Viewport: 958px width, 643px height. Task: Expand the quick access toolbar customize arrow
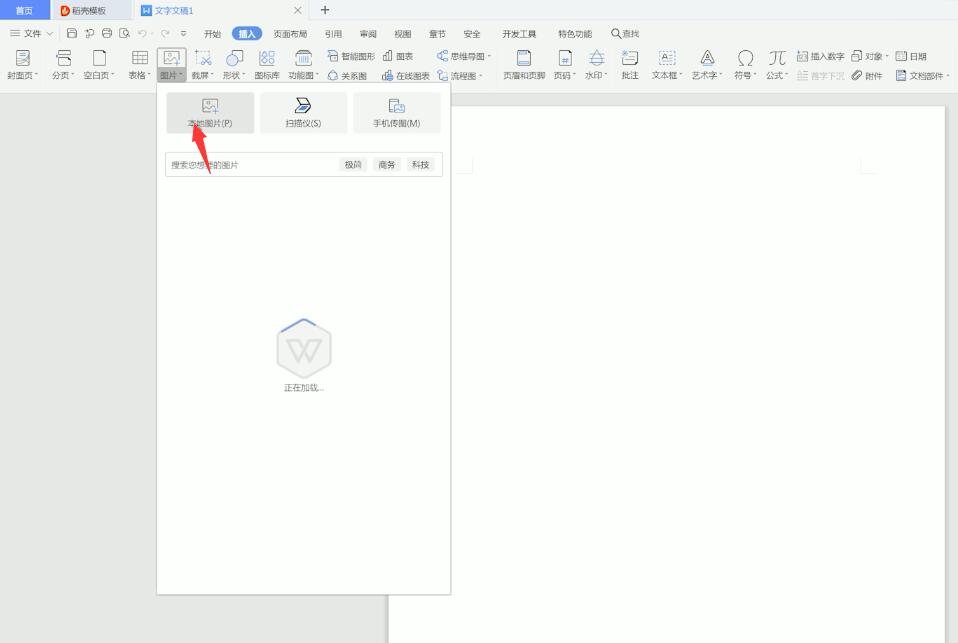point(183,34)
